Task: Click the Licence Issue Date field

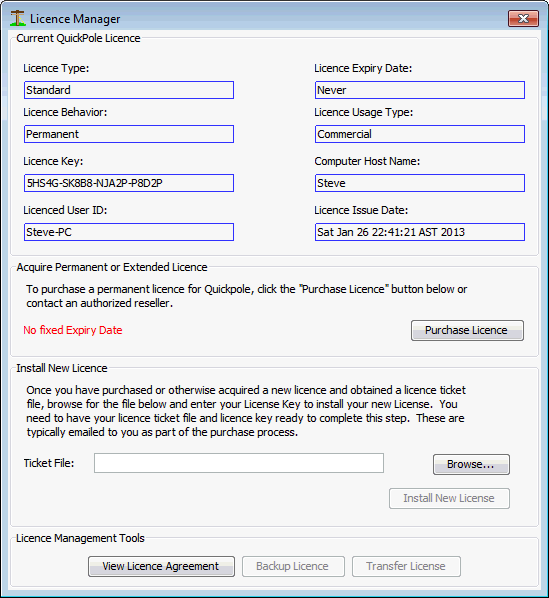Action: [x=420, y=232]
